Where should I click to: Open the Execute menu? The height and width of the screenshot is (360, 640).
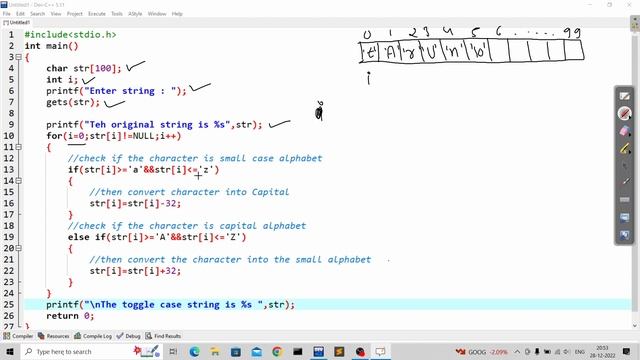(x=97, y=14)
